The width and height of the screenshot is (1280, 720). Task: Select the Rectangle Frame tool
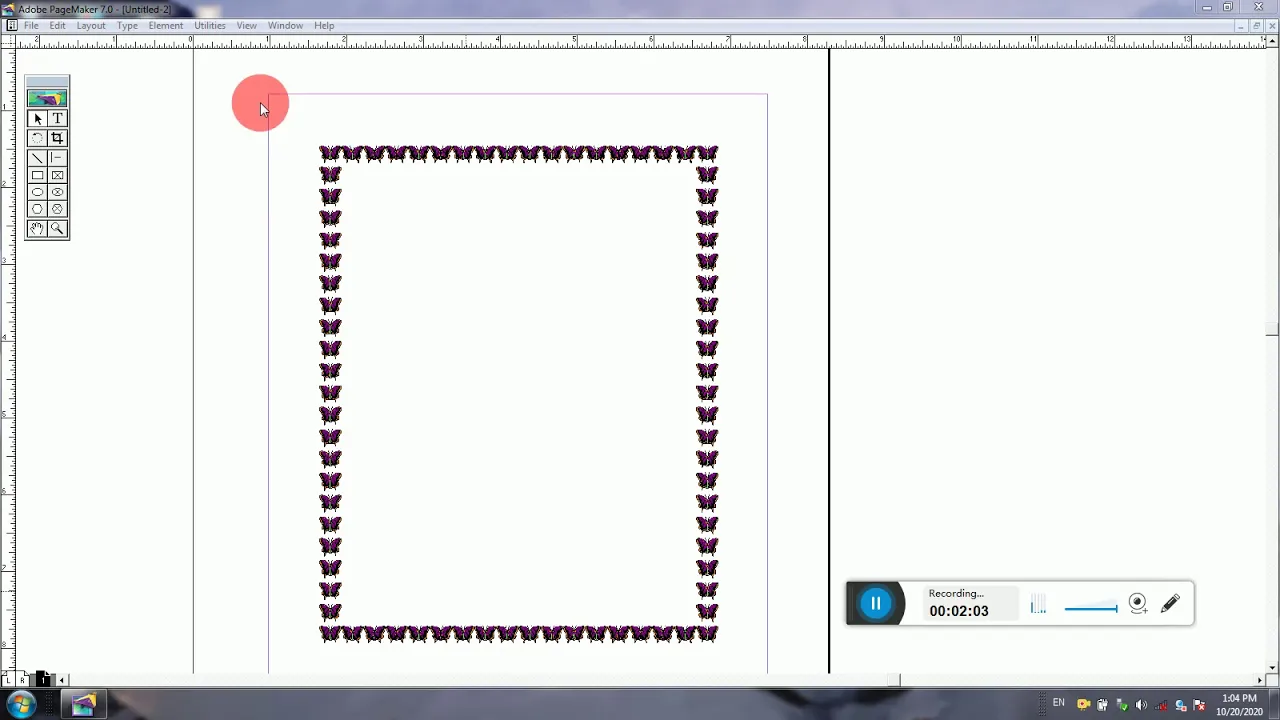coord(57,175)
